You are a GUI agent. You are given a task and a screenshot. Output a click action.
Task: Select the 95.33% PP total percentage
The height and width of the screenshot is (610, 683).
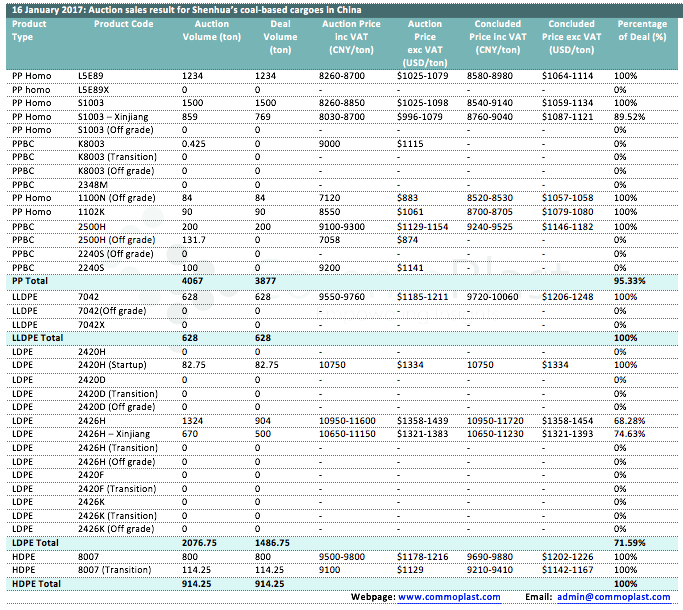tap(629, 282)
